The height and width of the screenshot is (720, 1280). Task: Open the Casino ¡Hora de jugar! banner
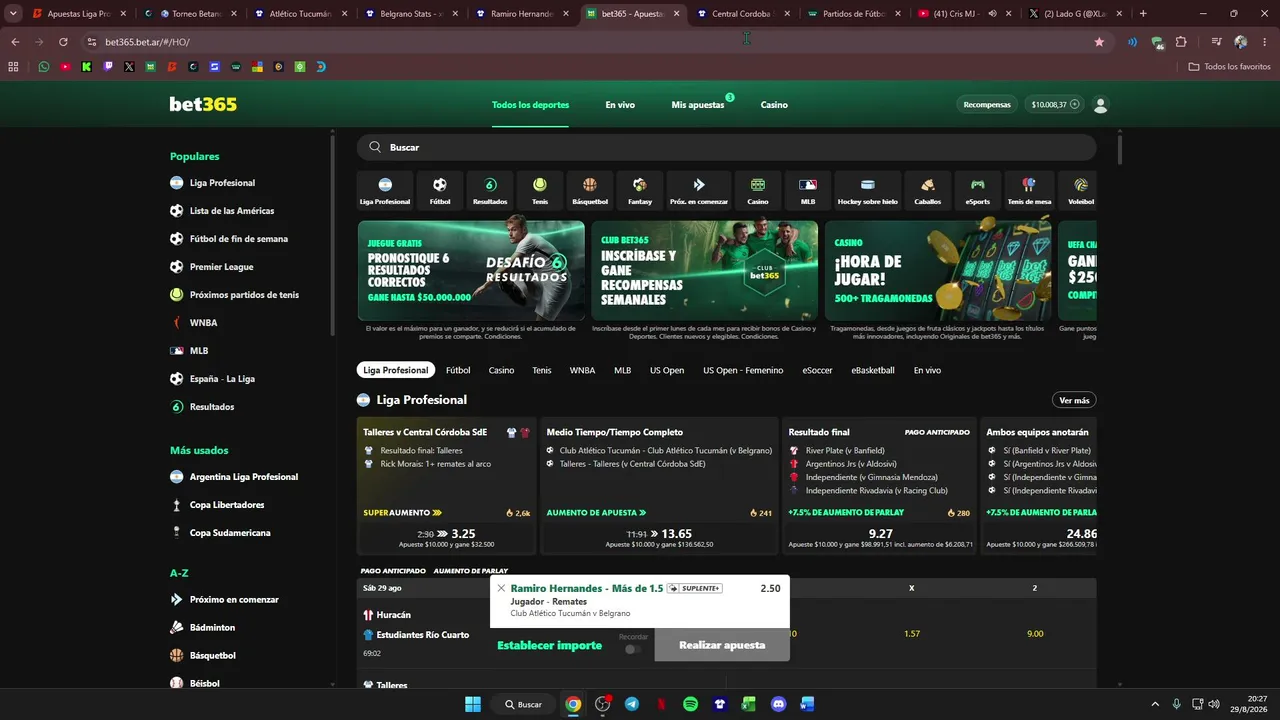(938, 270)
